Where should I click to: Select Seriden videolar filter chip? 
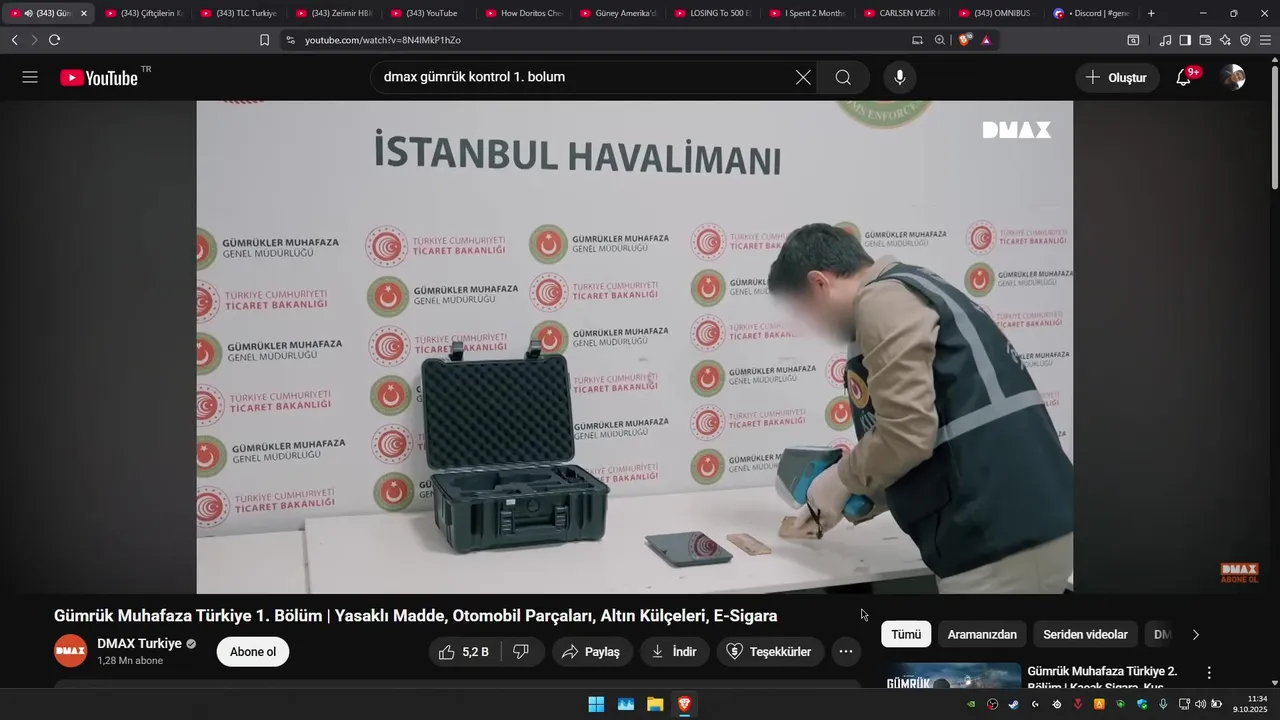[1085, 634]
